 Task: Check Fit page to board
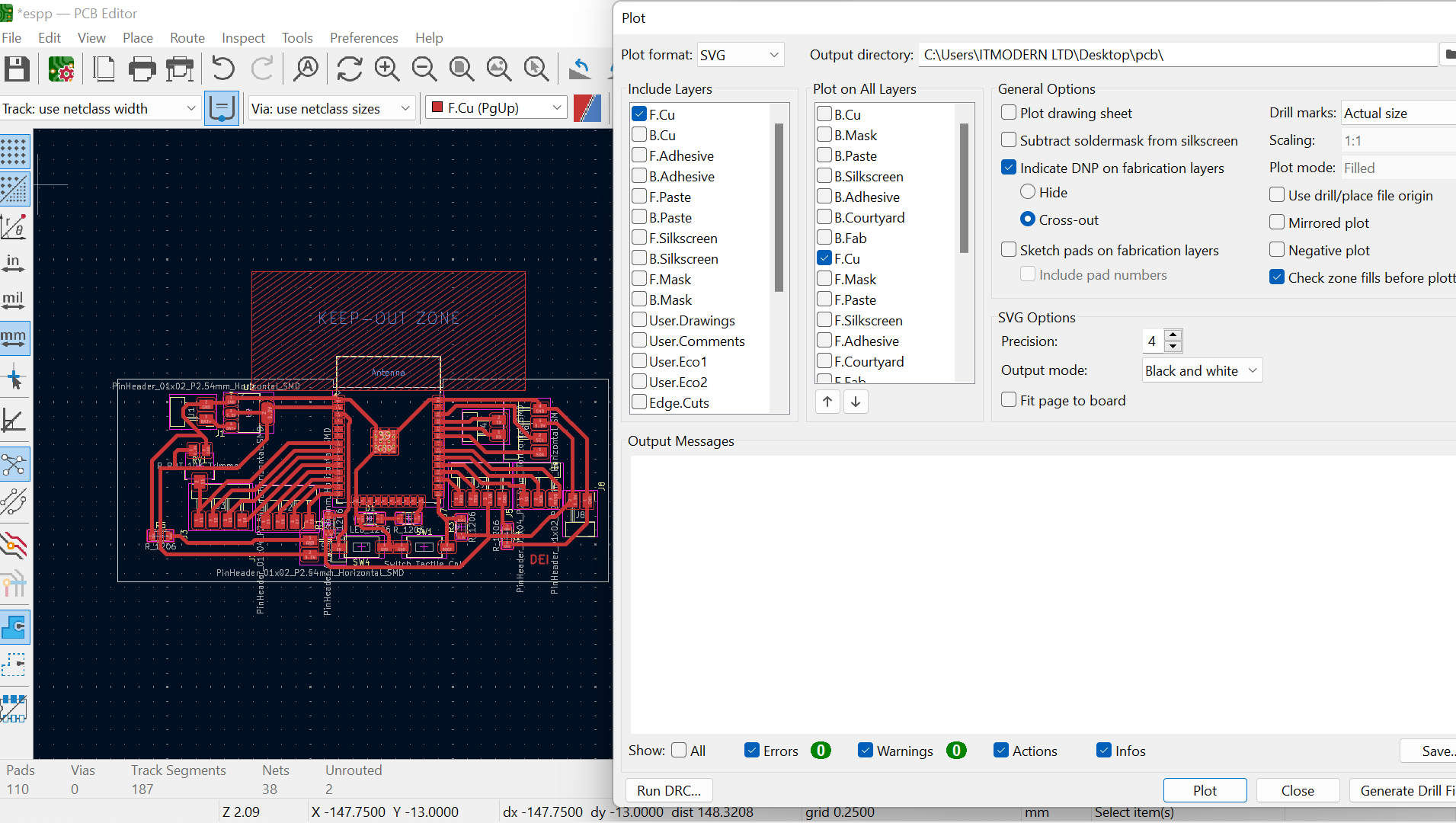point(1009,400)
